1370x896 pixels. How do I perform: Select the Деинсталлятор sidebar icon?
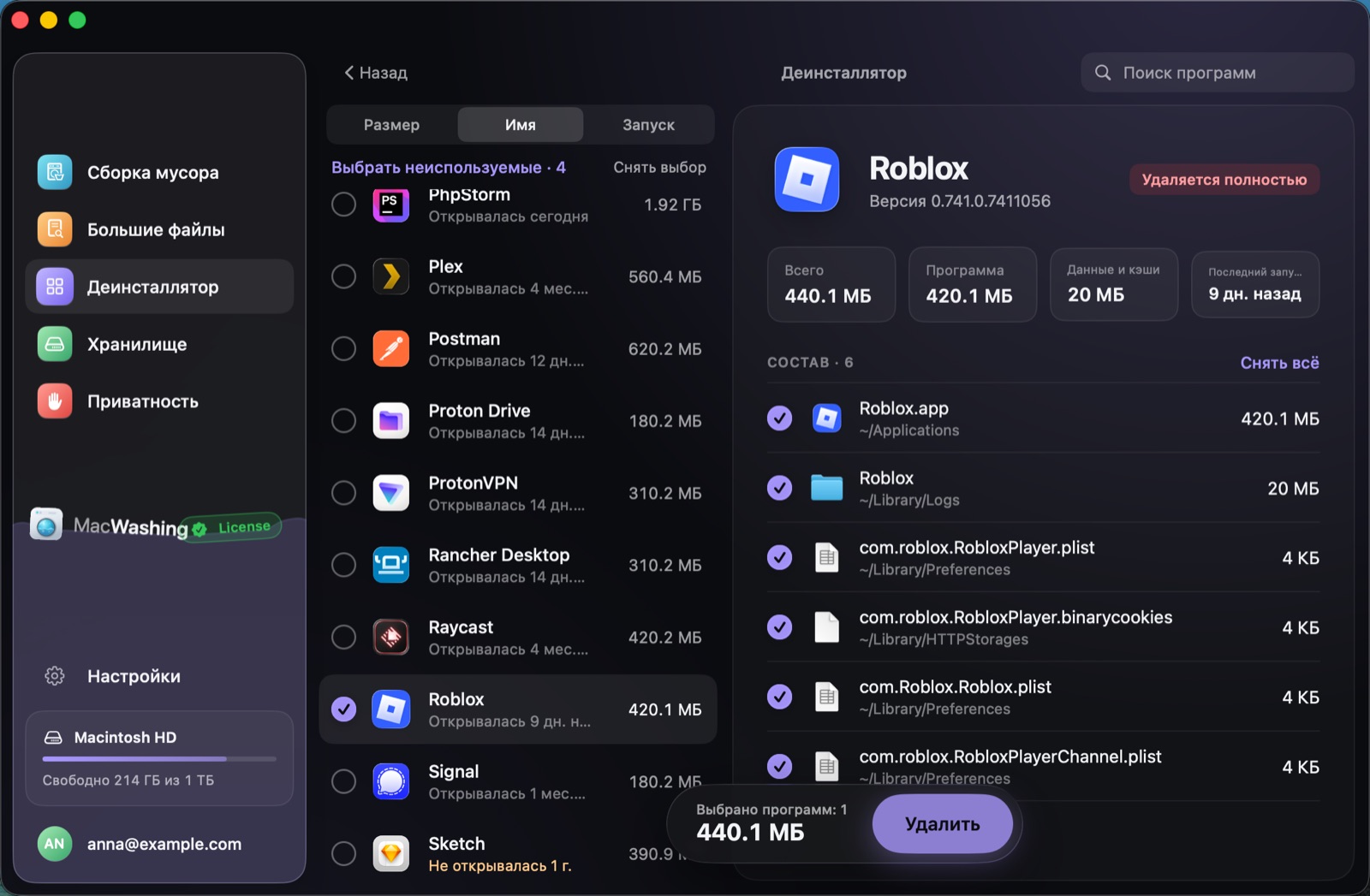coord(55,287)
